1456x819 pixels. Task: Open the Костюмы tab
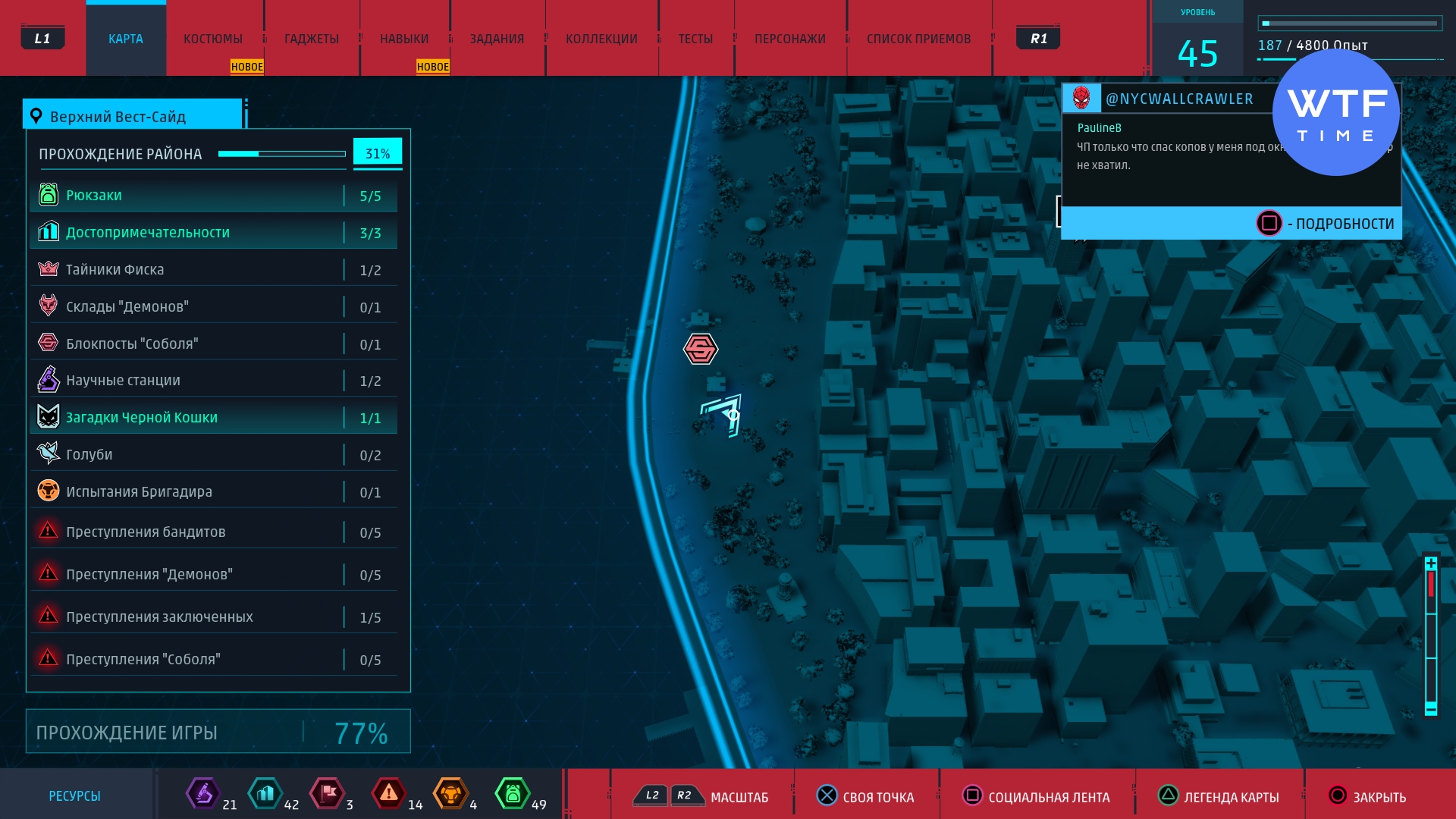point(213,39)
